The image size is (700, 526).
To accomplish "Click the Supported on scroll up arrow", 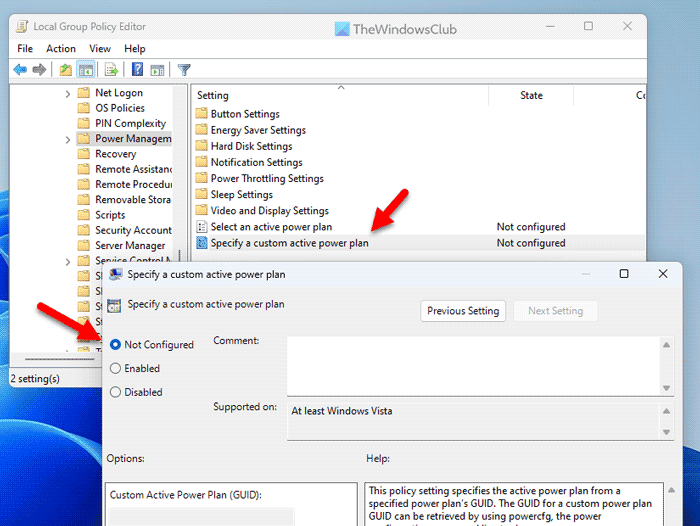I will tap(666, 410).
